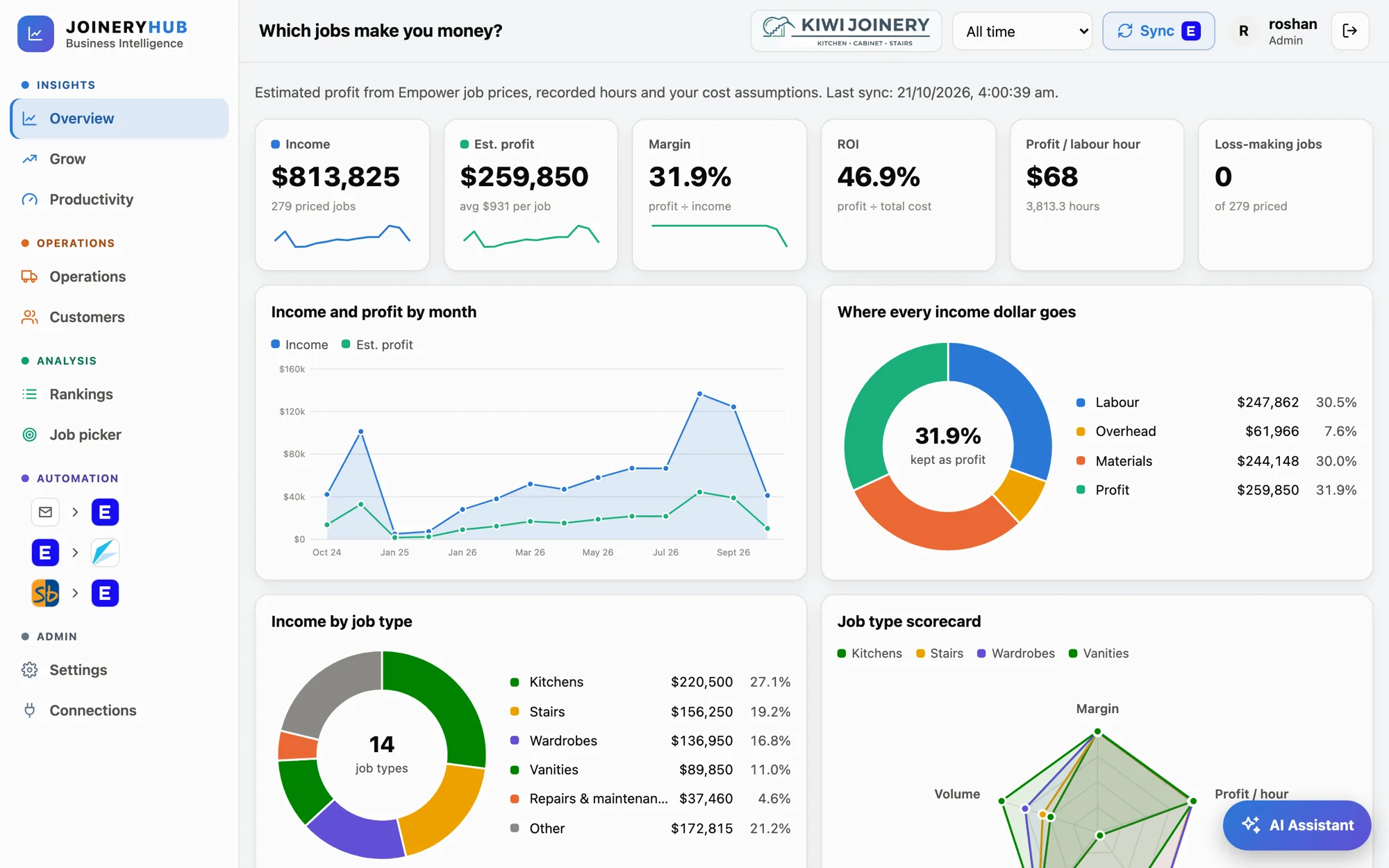Click the JoineryHub logo icon

[35, 33]
